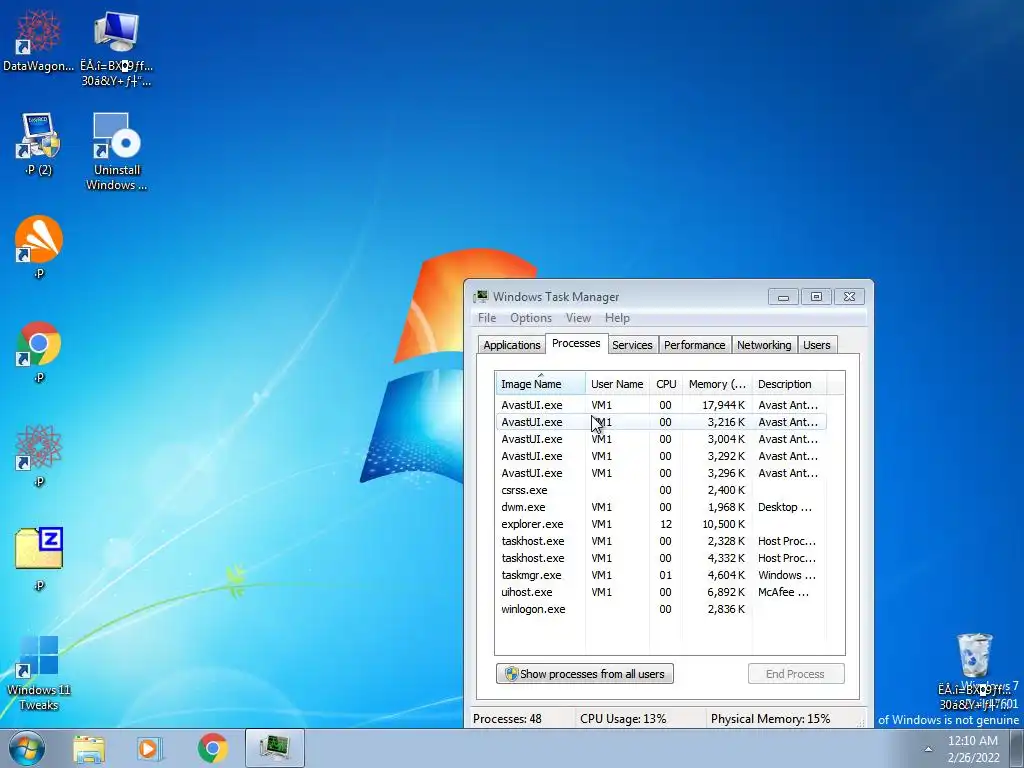Select AvastUI.exe row using 3,216 K
Viewport: 1024px width, 768px height.
pos(661,422)
